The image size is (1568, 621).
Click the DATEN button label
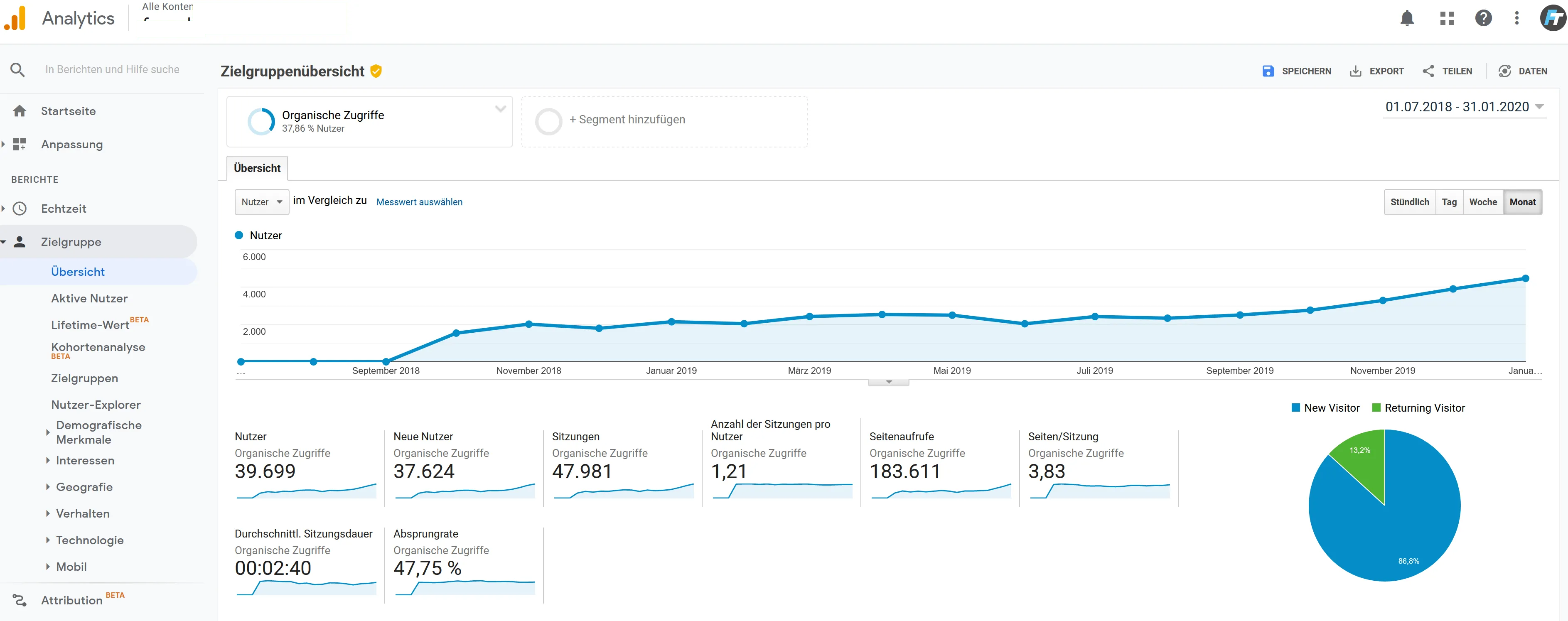point(1533,71)
